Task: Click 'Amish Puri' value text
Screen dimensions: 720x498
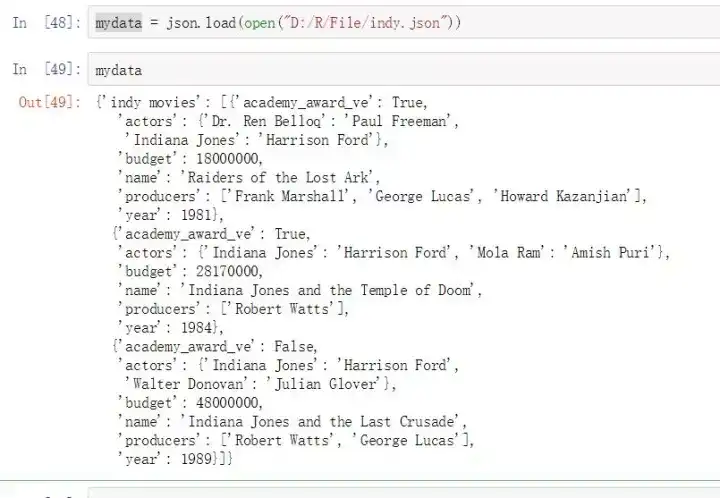Action: point(610,253)
